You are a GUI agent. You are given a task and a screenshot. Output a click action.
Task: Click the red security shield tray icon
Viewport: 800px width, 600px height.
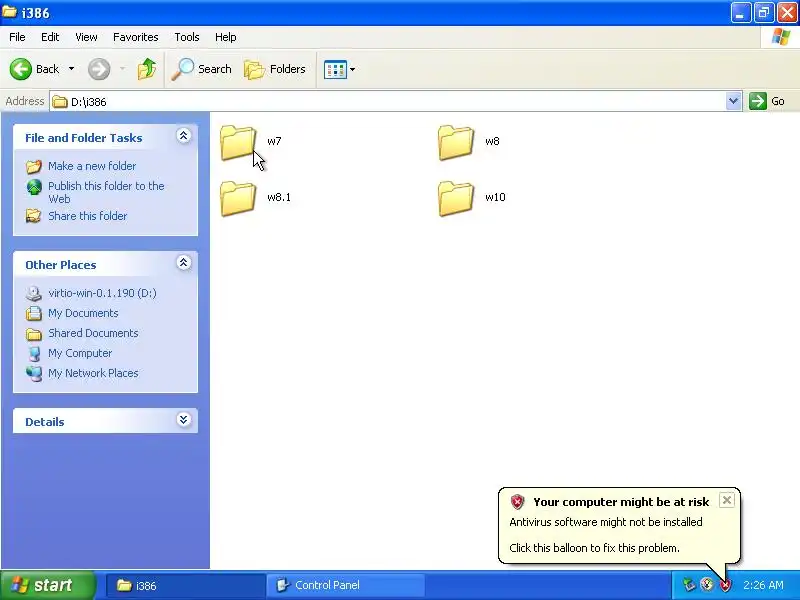[725, 585]
